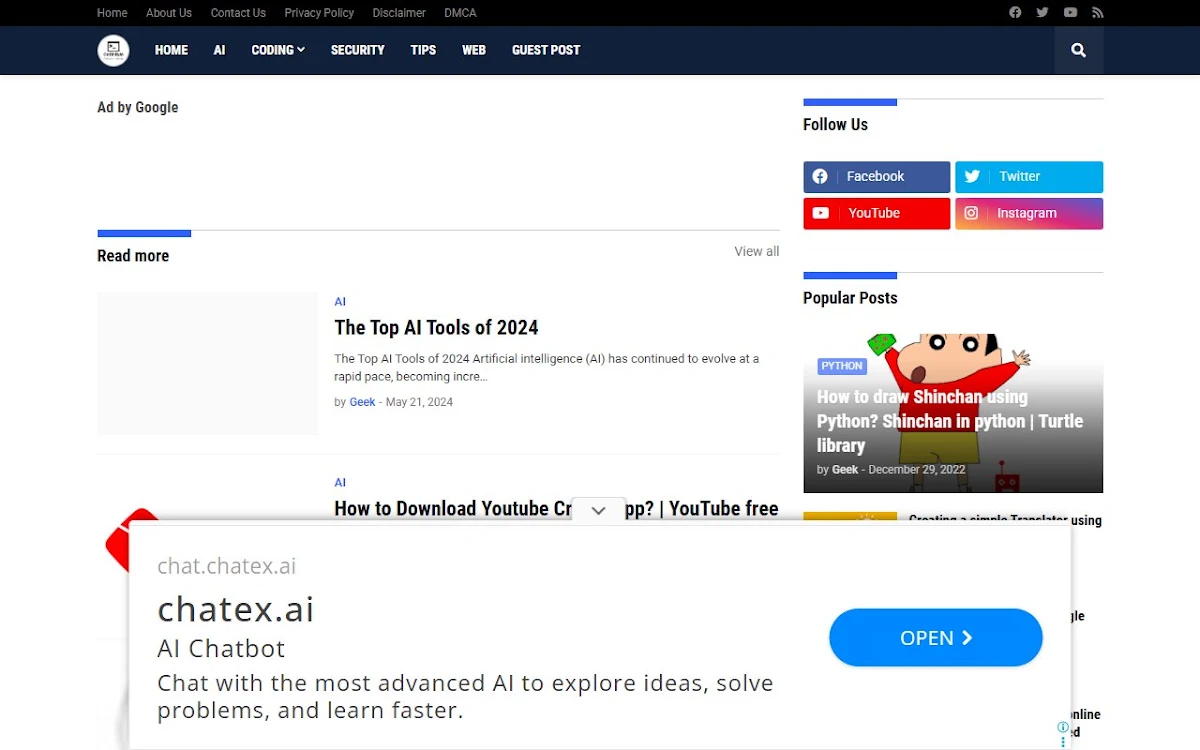This screenshot has width=1200, height=750.
Task: Collapse the ad using chevron tab
Action: pos(598,510)
